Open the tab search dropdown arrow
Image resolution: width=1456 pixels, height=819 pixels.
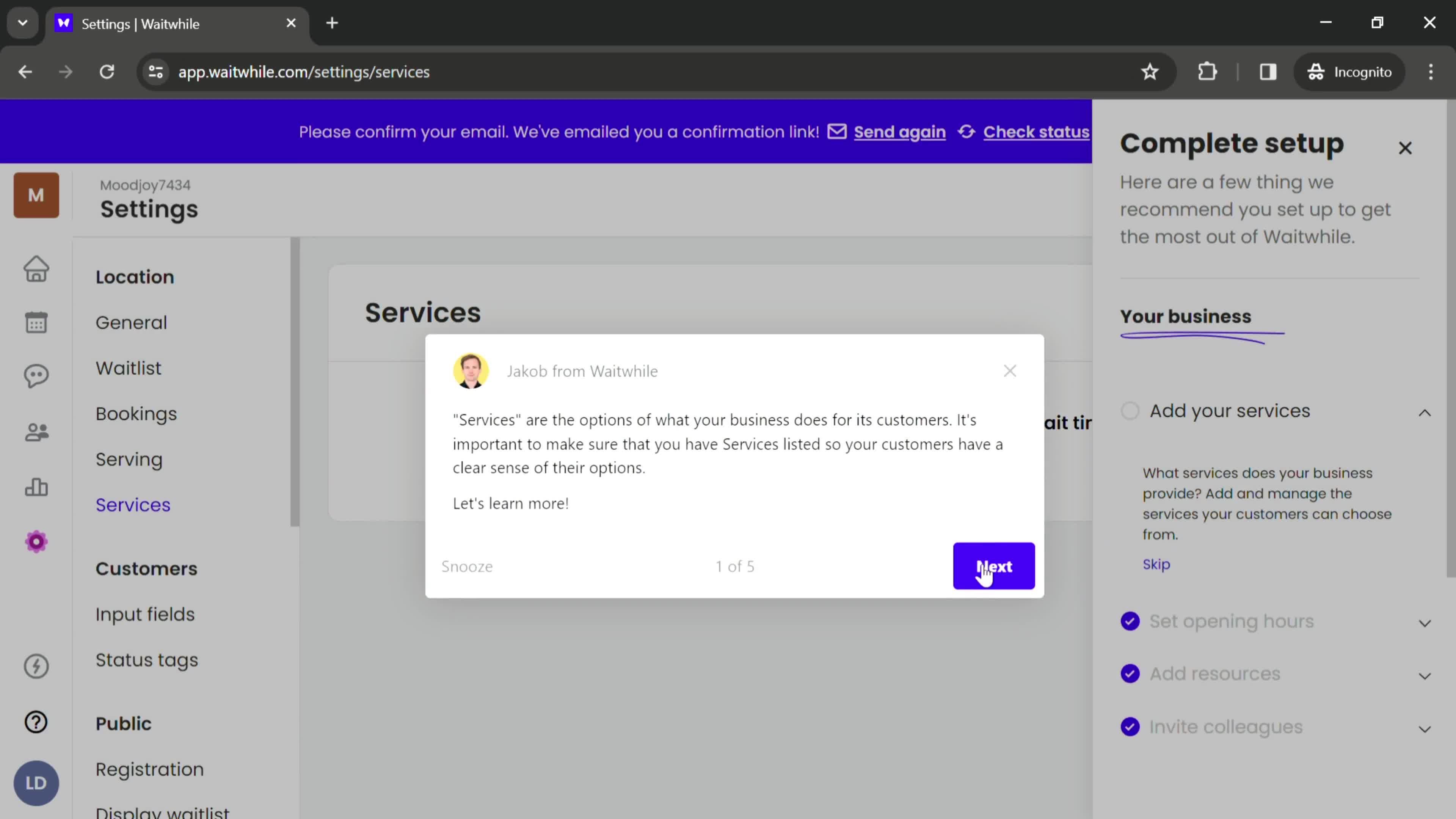click(23, 23)
